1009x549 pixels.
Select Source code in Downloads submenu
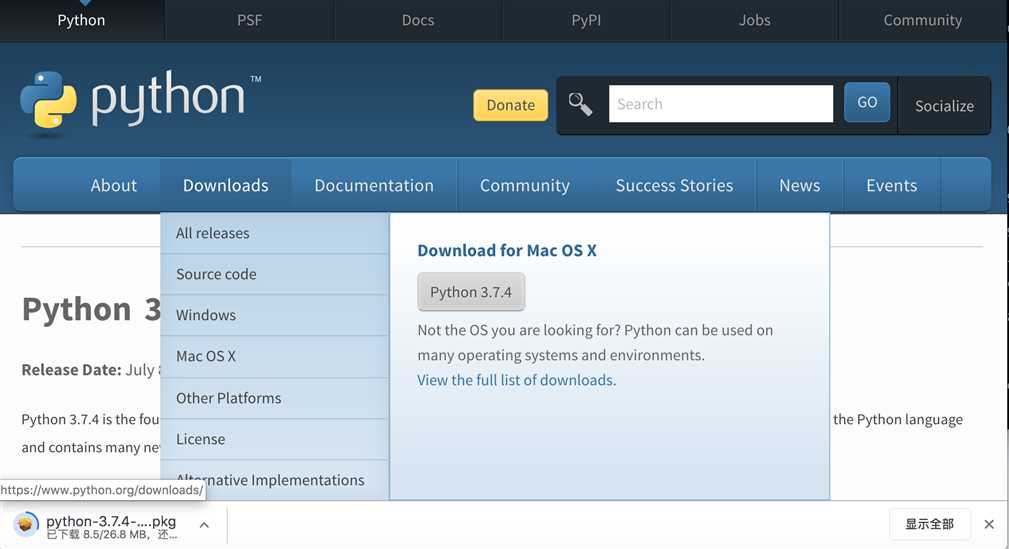[x=275, y=274]
